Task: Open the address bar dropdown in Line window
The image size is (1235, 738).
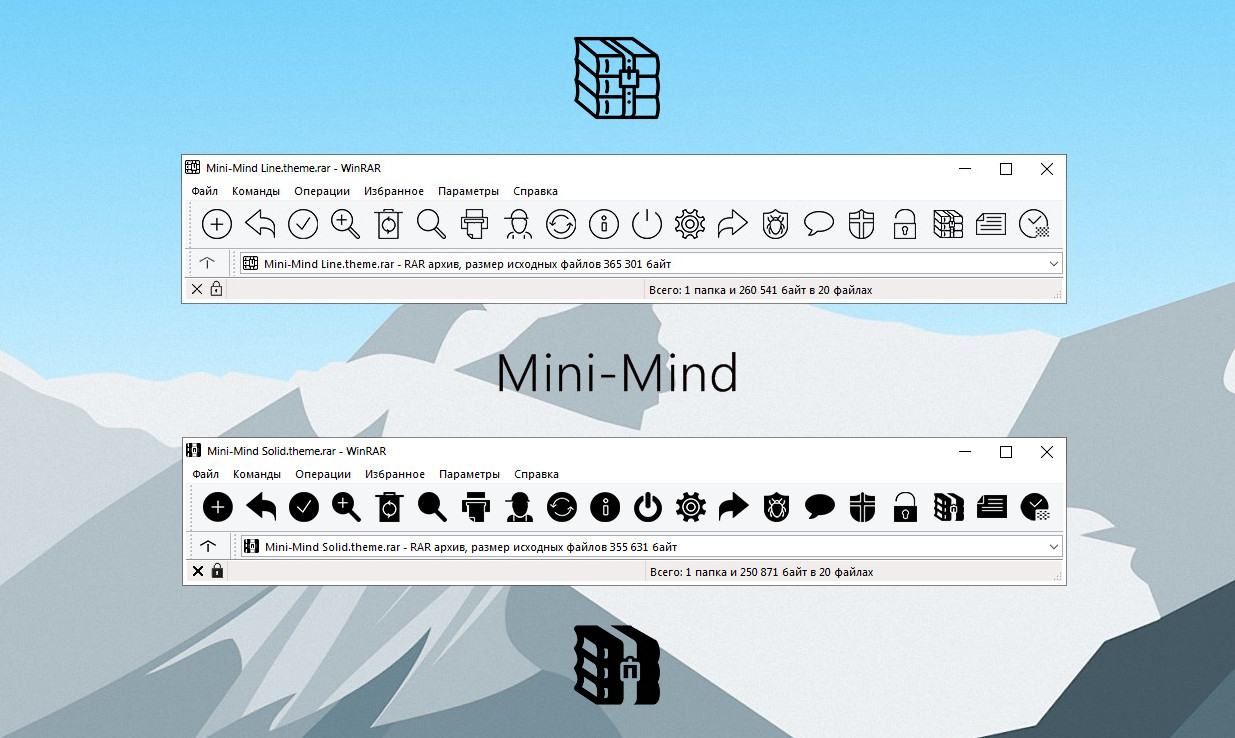Action: click(1053, 263)
